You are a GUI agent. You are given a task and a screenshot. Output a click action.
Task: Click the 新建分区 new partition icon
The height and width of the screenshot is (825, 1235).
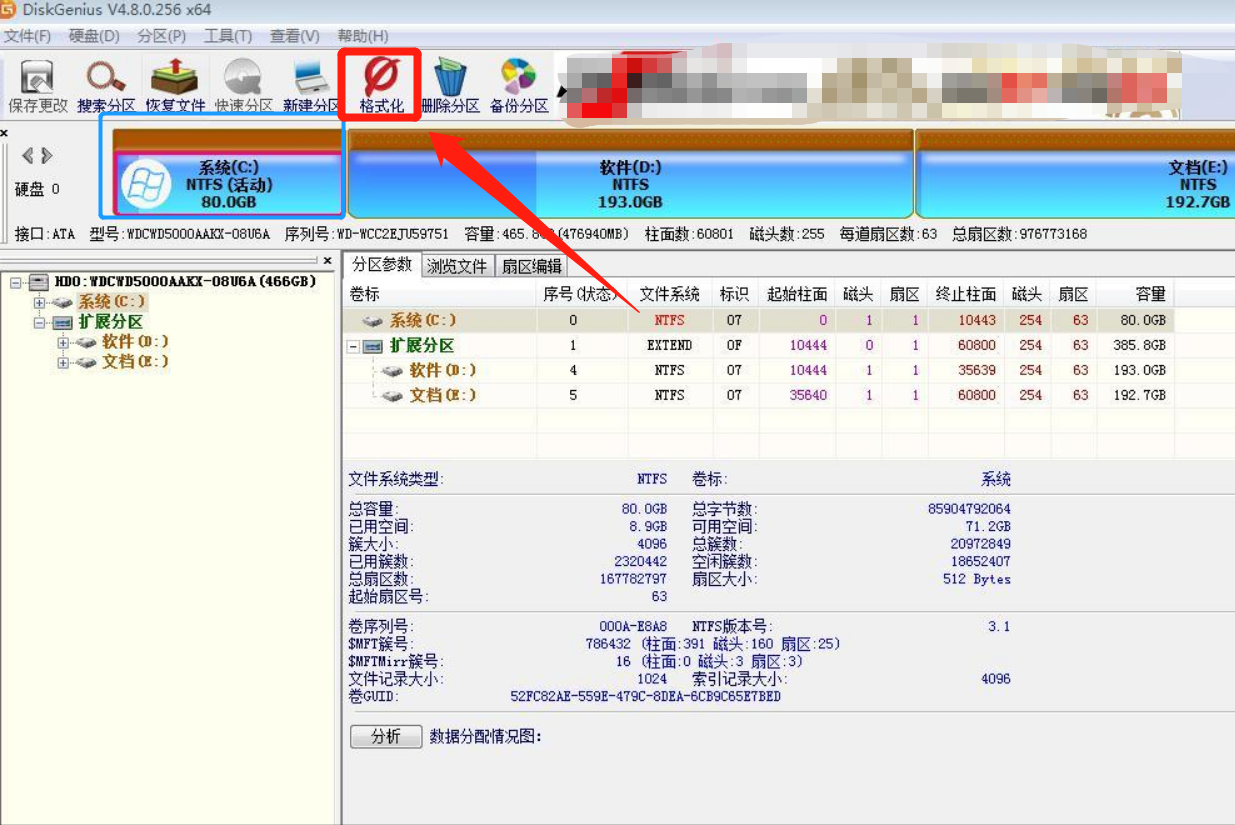click(x=308, y=85)
